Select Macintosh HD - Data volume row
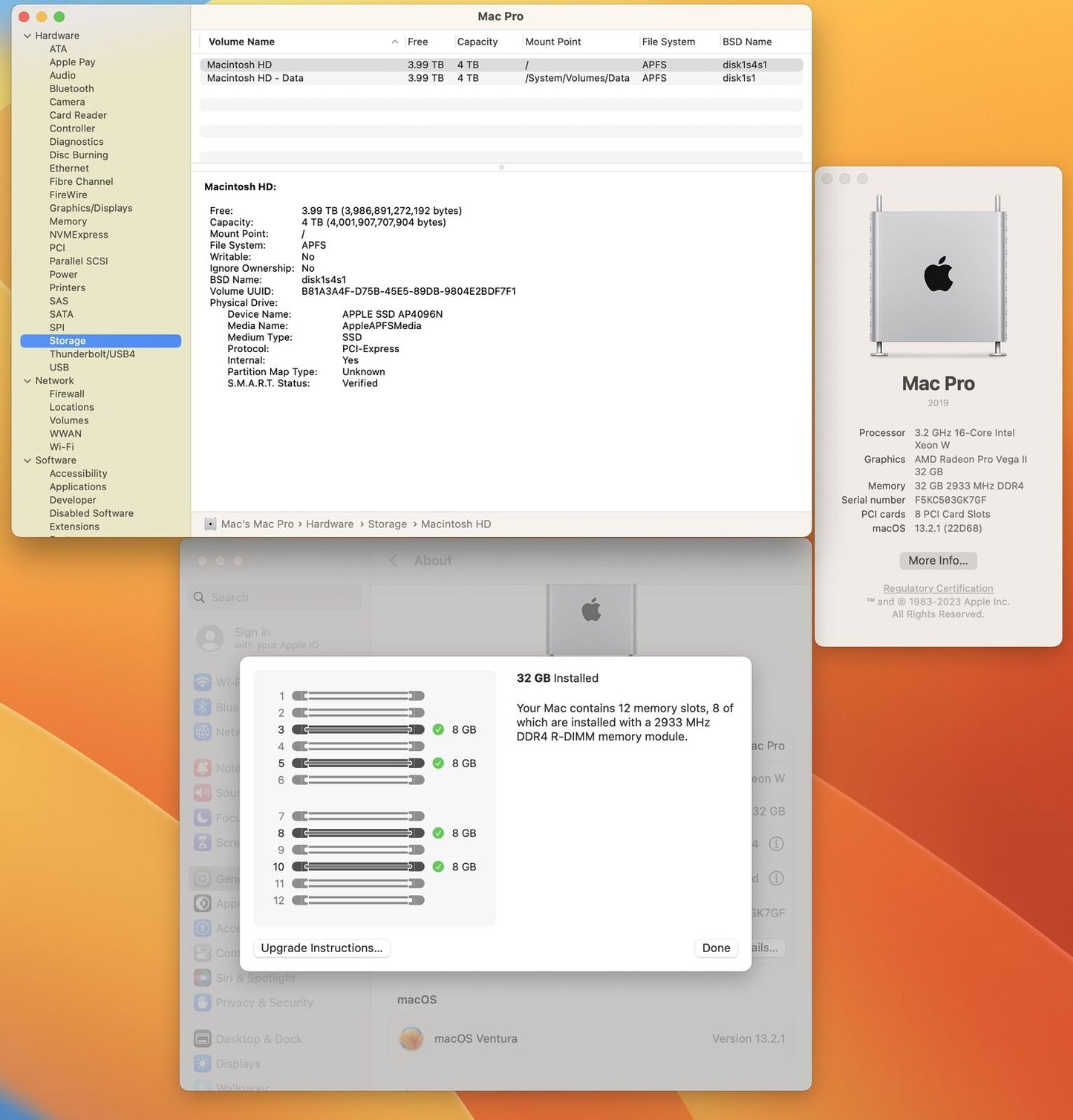The image size is (1073, 1120). click(501, 79)
